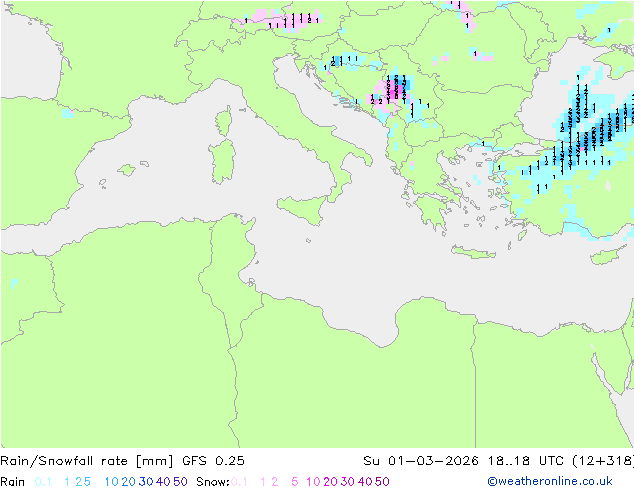Pick the Rain 20 legend value
Viewport: 634px width, 490px height.
click(x=129, y=482)
